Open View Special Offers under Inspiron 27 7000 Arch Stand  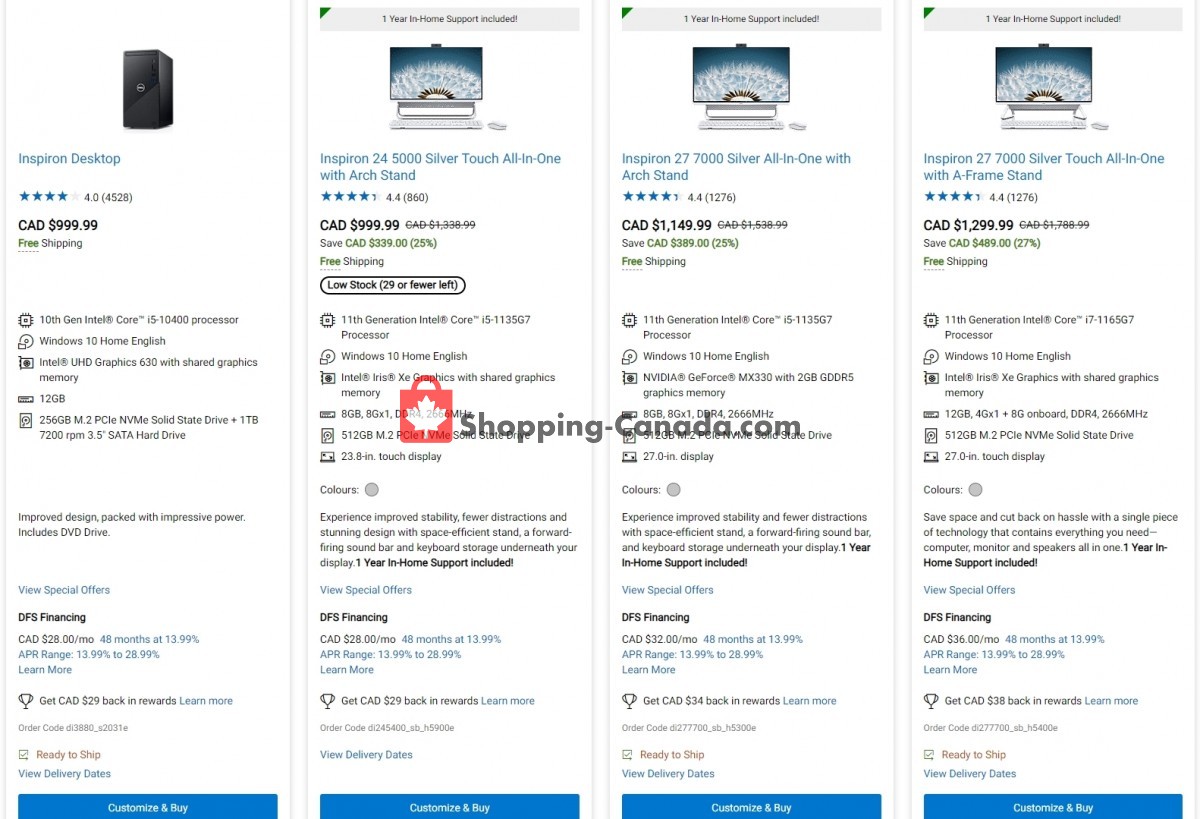coord(668,590)
